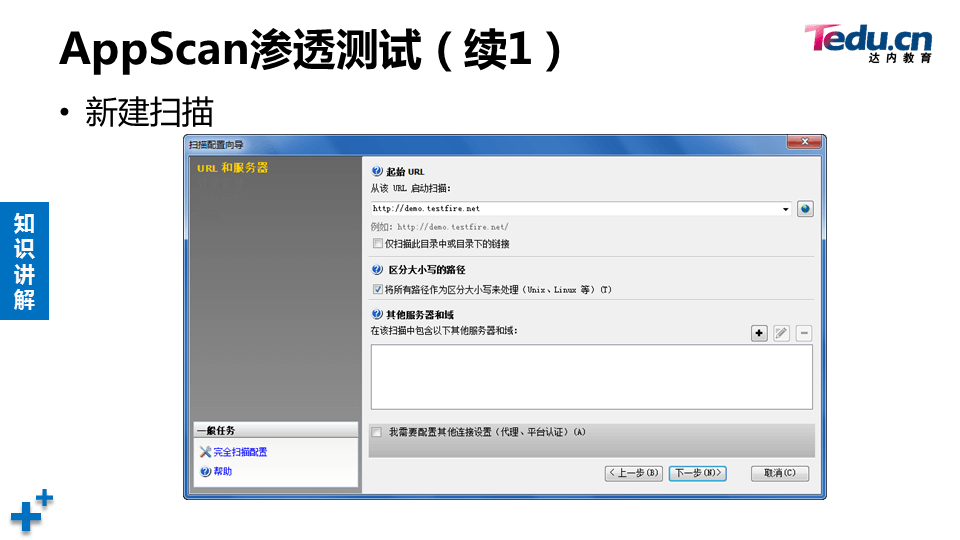Click the example URL text demo.testfire.net
This screenshot has height=540, width=960.
(x=452, y=227)
